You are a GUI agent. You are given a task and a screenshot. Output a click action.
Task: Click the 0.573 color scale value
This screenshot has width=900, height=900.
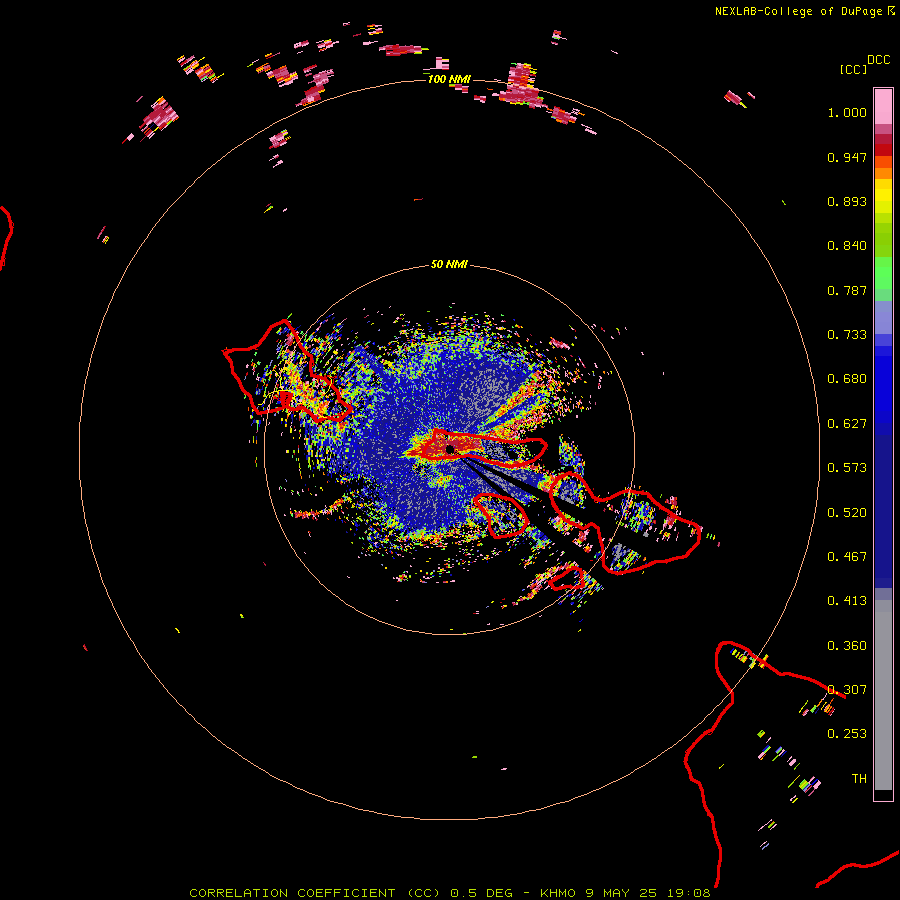pyautogui.click(x=847, y=468)
